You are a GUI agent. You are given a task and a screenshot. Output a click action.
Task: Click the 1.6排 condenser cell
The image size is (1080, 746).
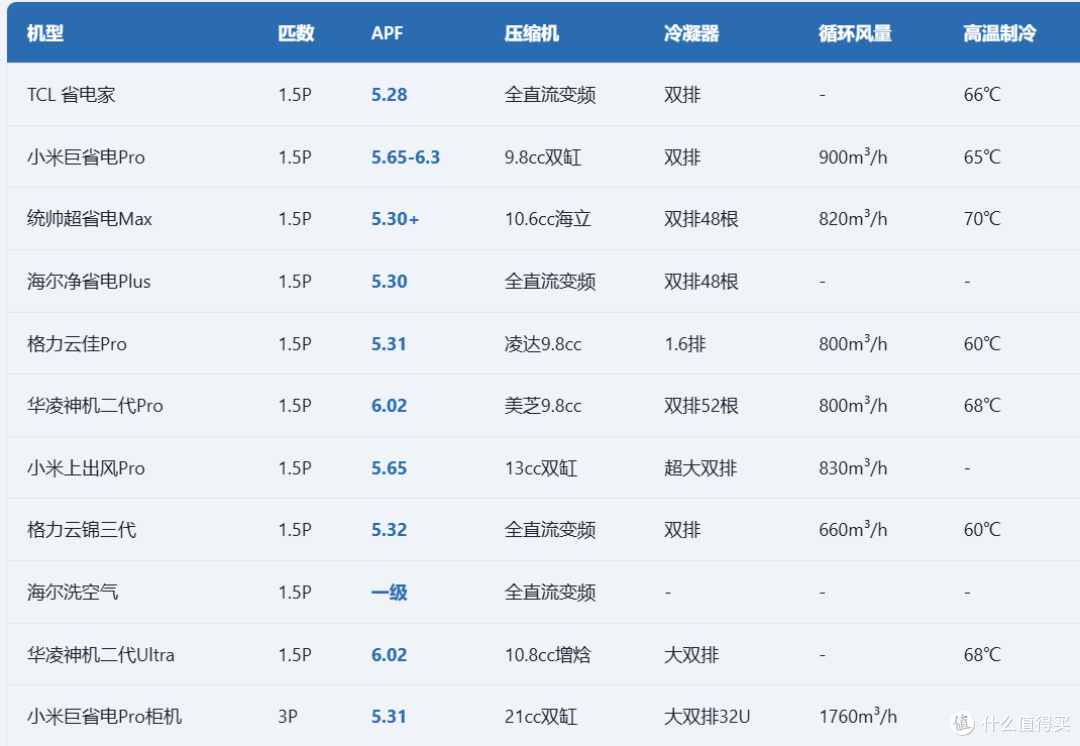pyautogui.click(x=685, y=344)
